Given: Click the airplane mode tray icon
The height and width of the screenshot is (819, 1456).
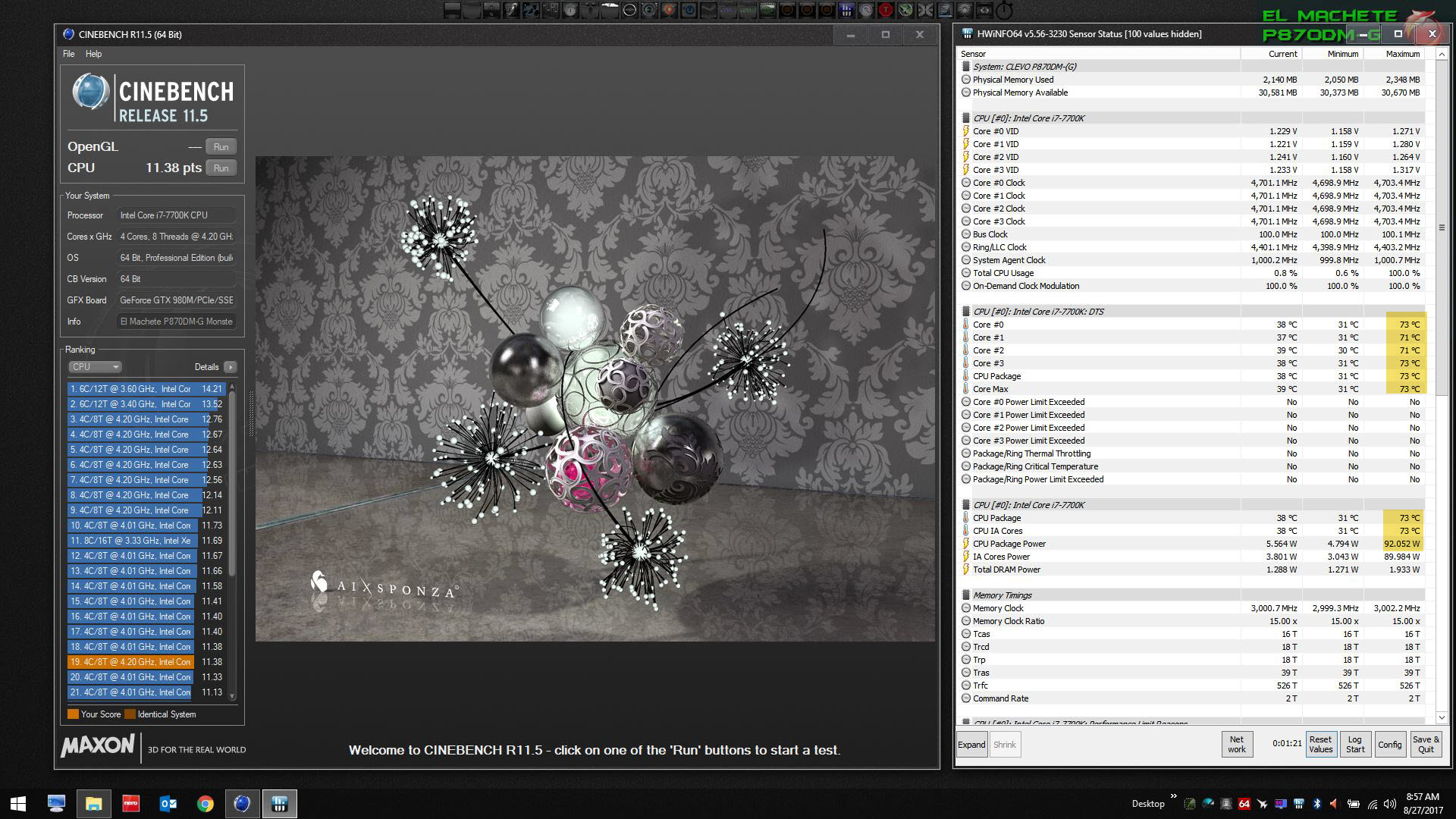Looking at the screenshot, I should click(x=1262, y=804).
